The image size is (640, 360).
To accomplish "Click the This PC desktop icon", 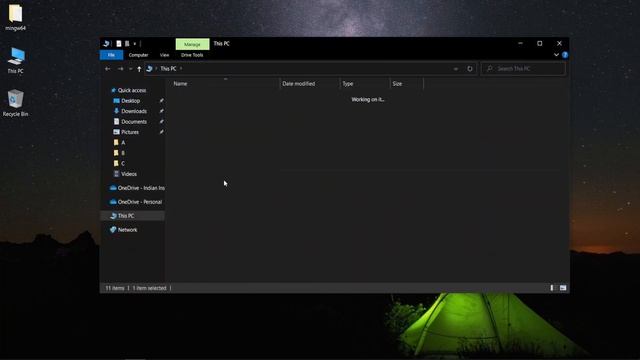I will click(16, 60).
